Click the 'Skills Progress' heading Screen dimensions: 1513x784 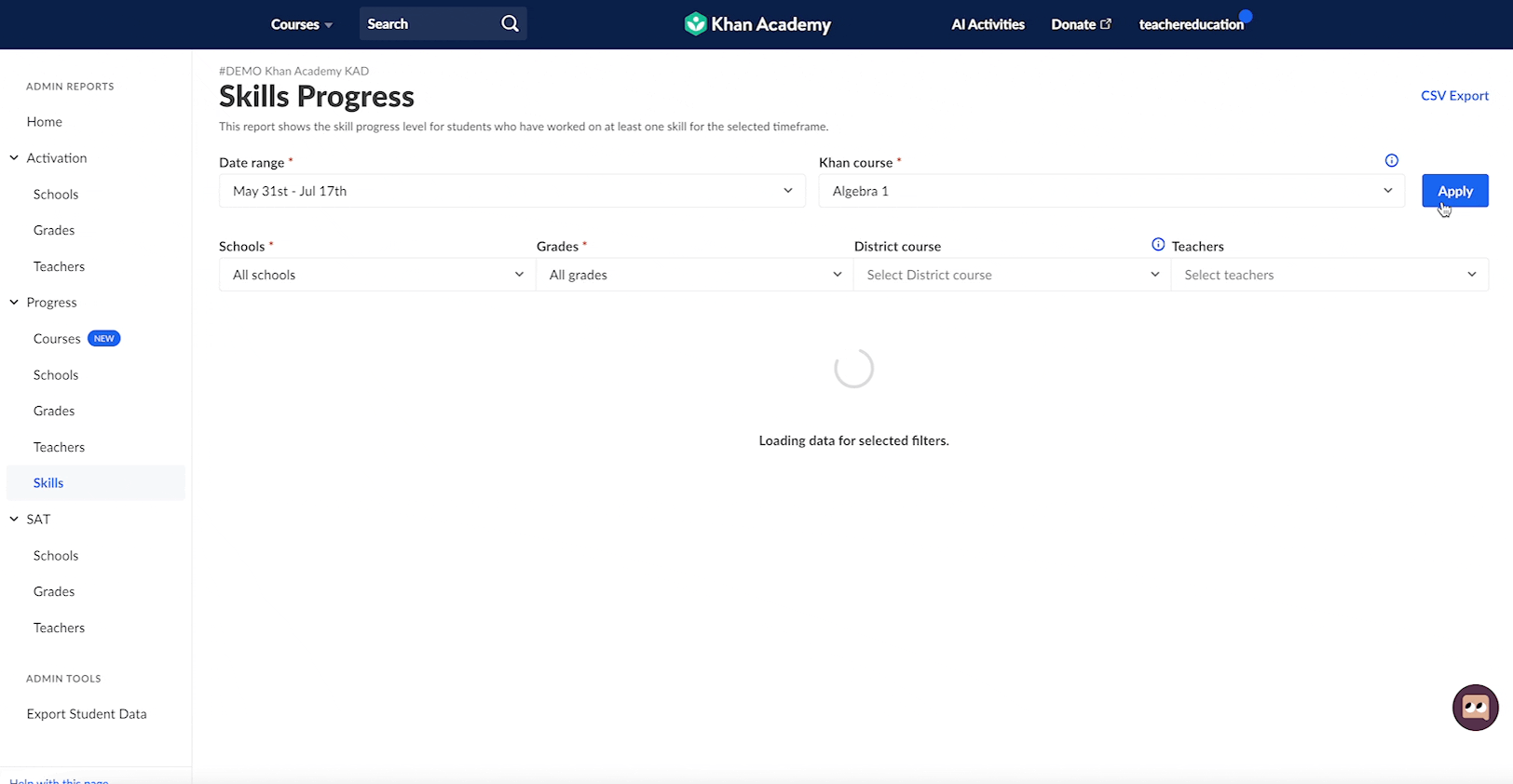(x=317, y=97)
